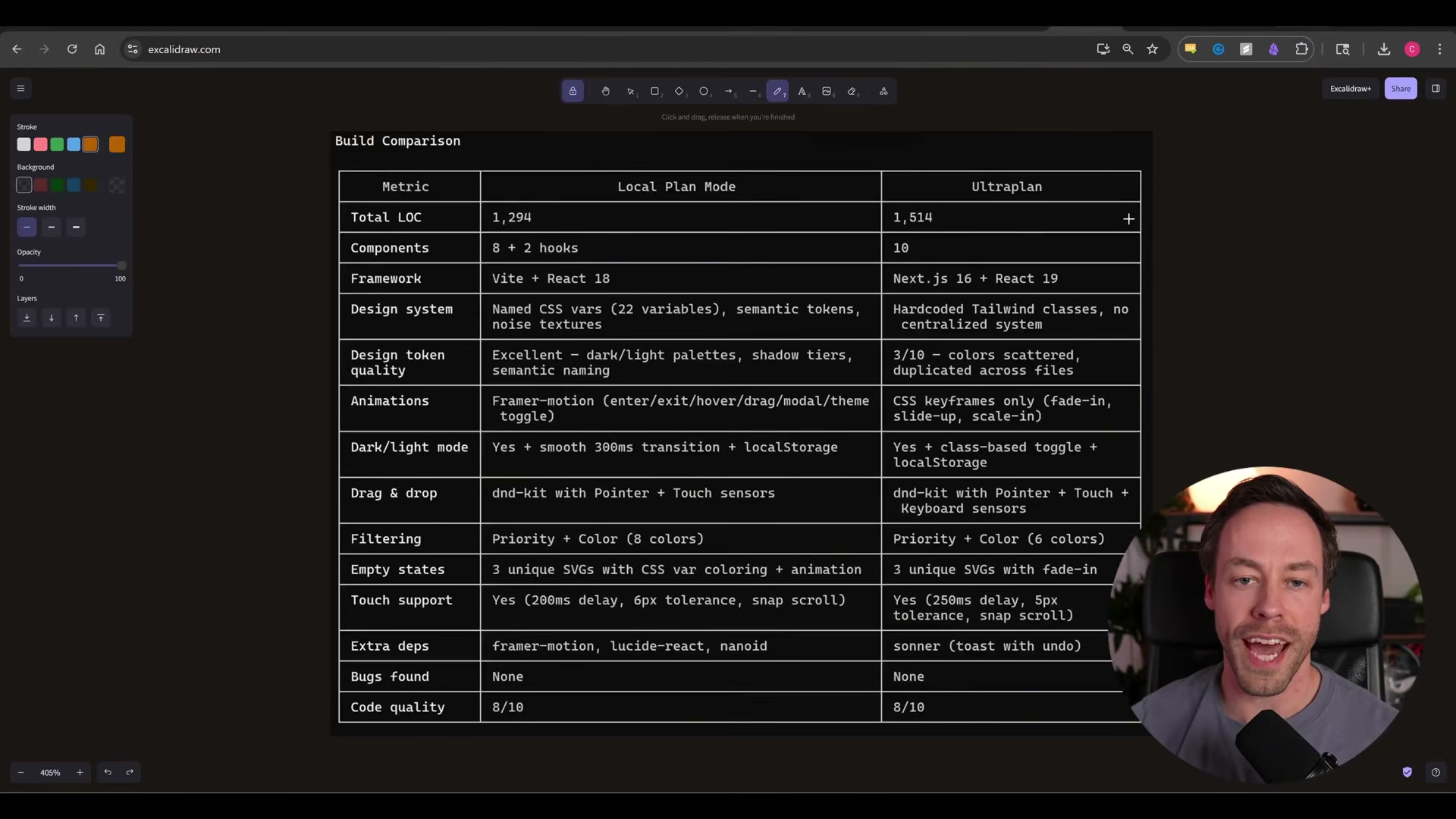Select the Rectangle tool
Screen dimensions: 1456x819
point(655,91)
